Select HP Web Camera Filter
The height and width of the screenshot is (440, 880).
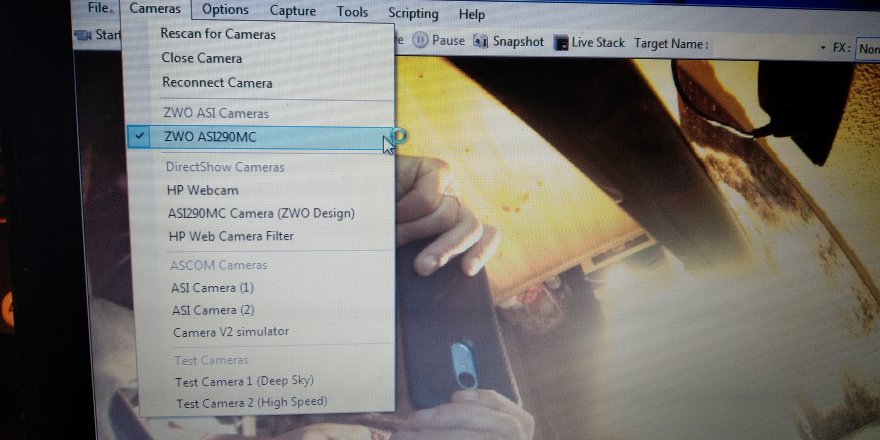point(231,236)
